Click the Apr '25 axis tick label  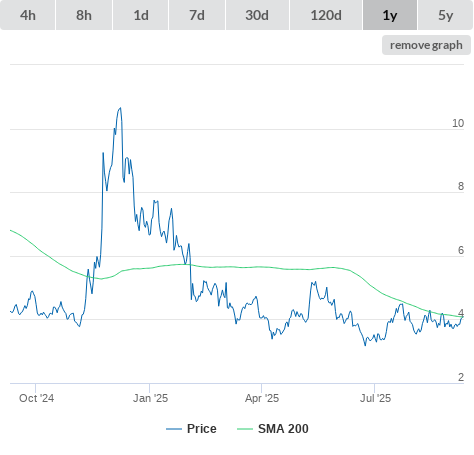click(x=262, y=398)
